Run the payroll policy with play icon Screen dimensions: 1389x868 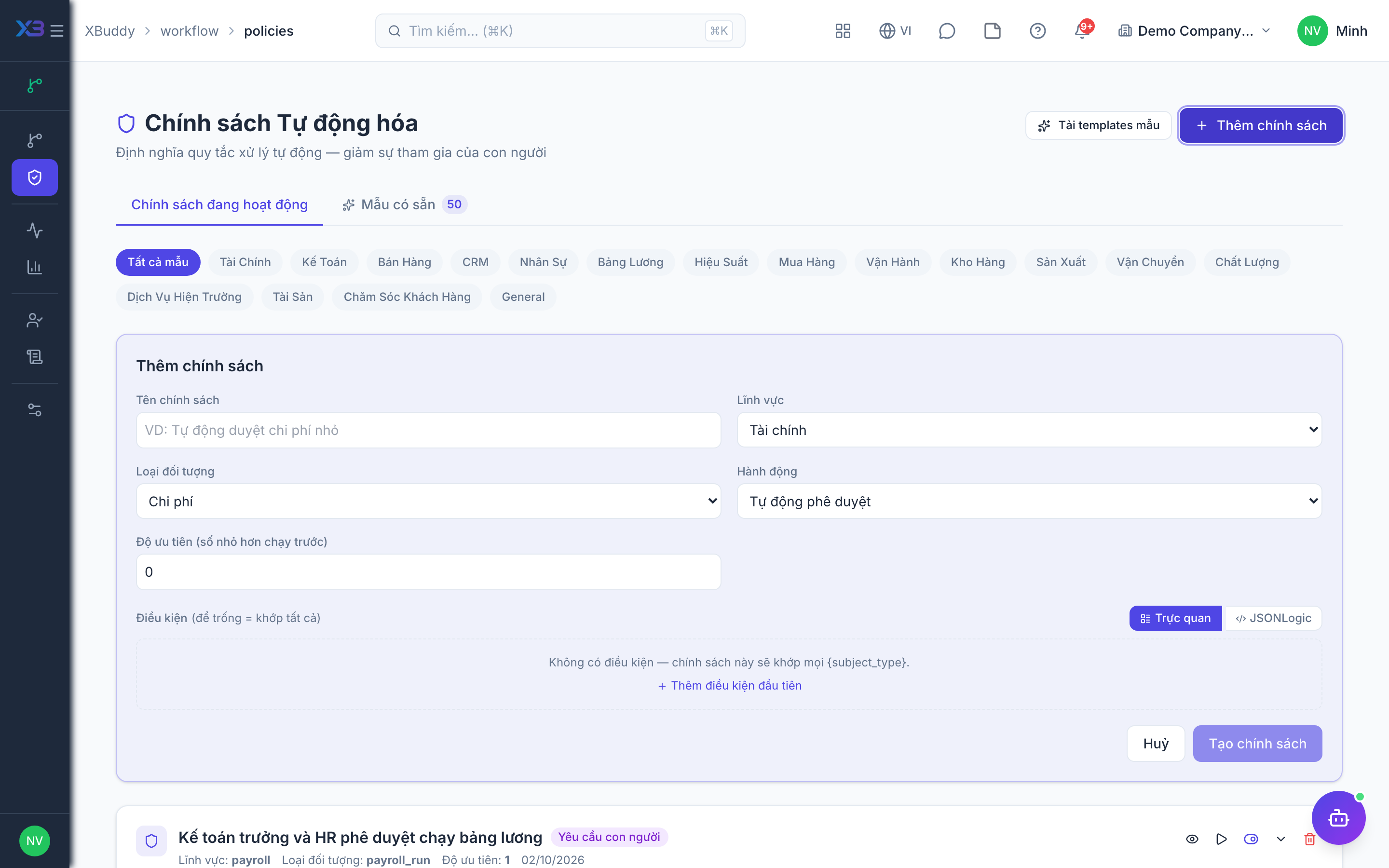point(1221,839)
